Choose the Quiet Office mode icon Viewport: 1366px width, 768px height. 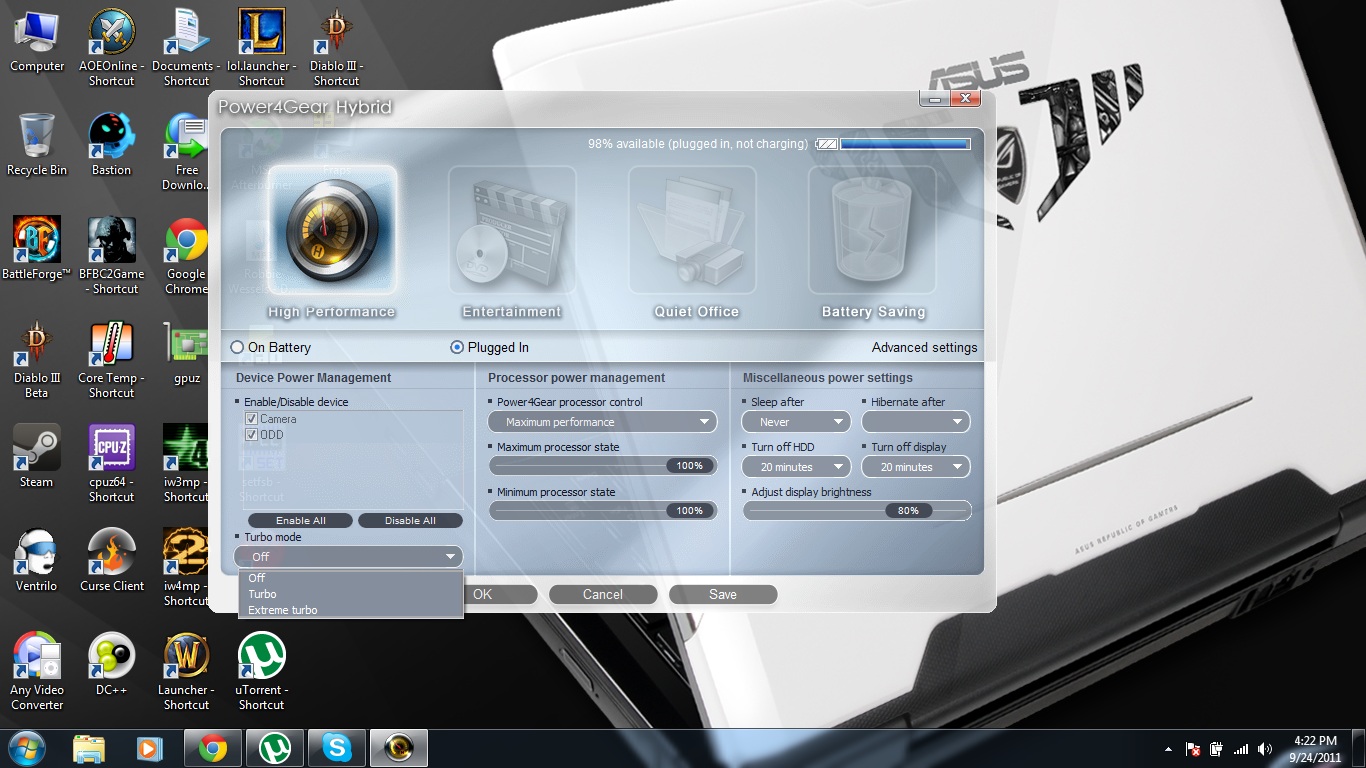tap(692, 230)
